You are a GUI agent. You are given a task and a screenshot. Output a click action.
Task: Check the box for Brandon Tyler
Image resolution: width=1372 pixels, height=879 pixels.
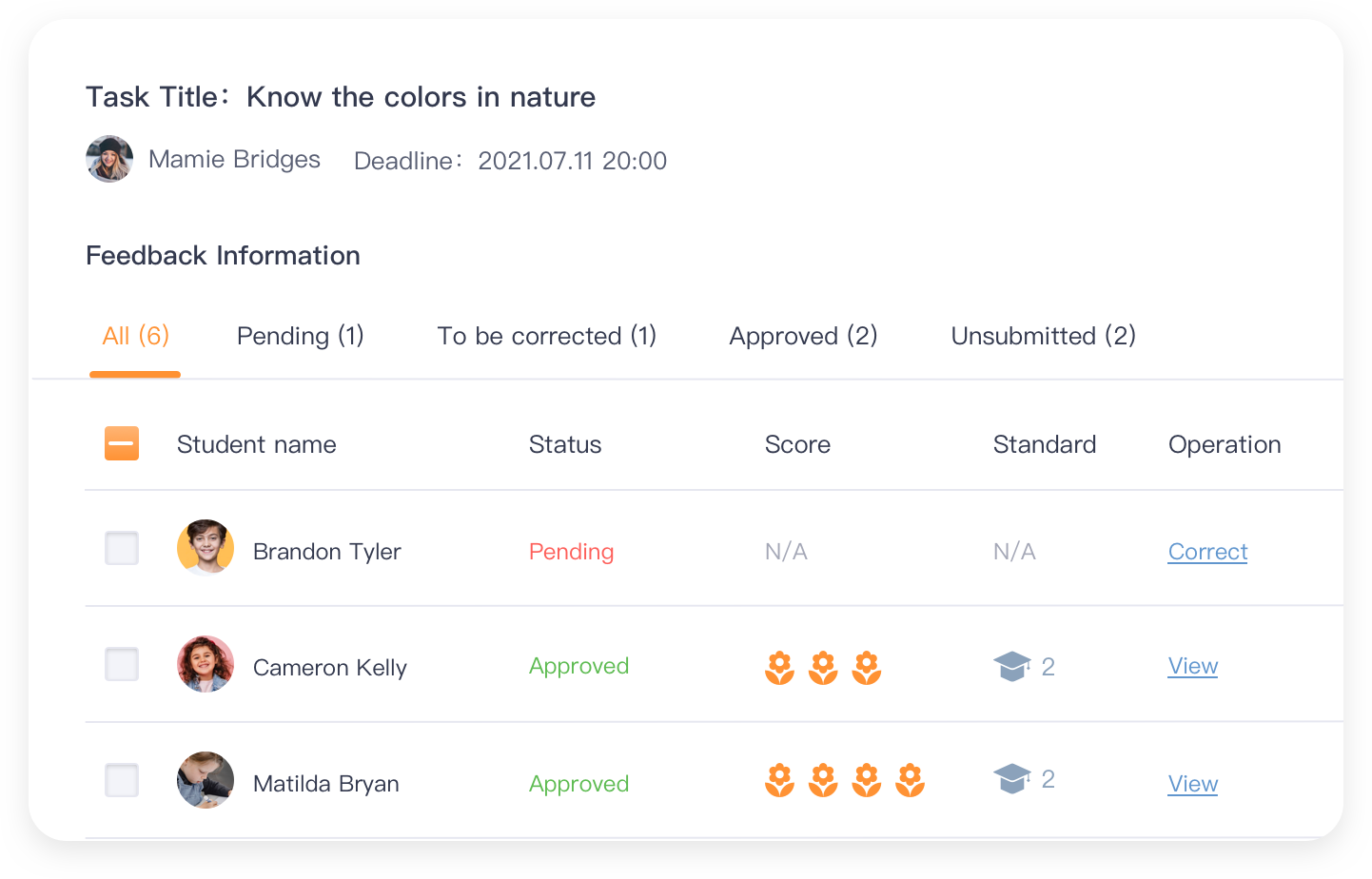tap(122, 548)
